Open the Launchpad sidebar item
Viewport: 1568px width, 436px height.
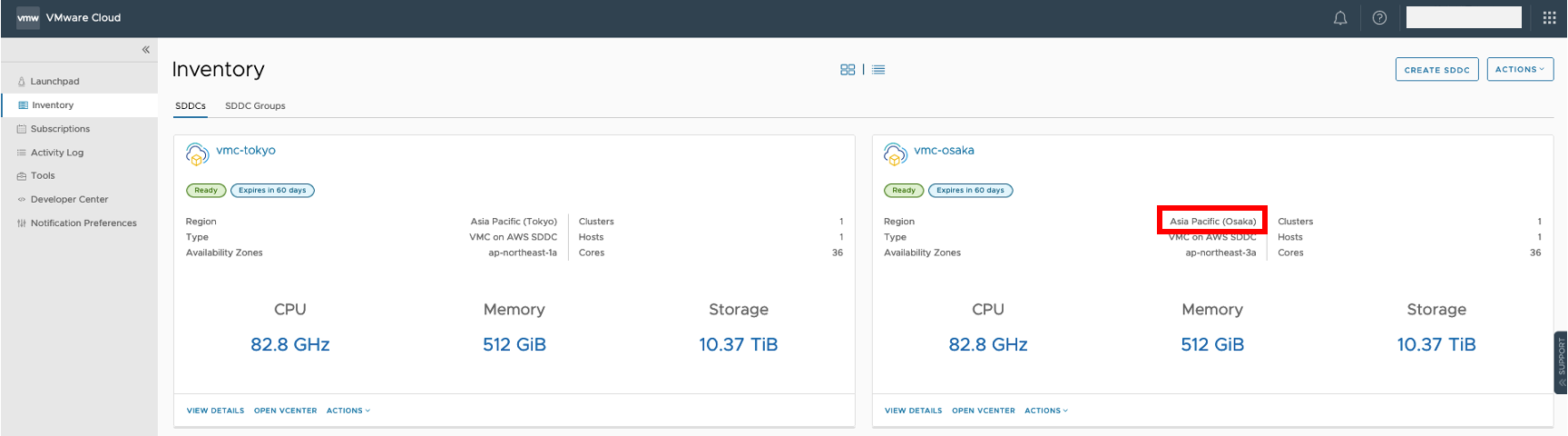click(54, 82)
